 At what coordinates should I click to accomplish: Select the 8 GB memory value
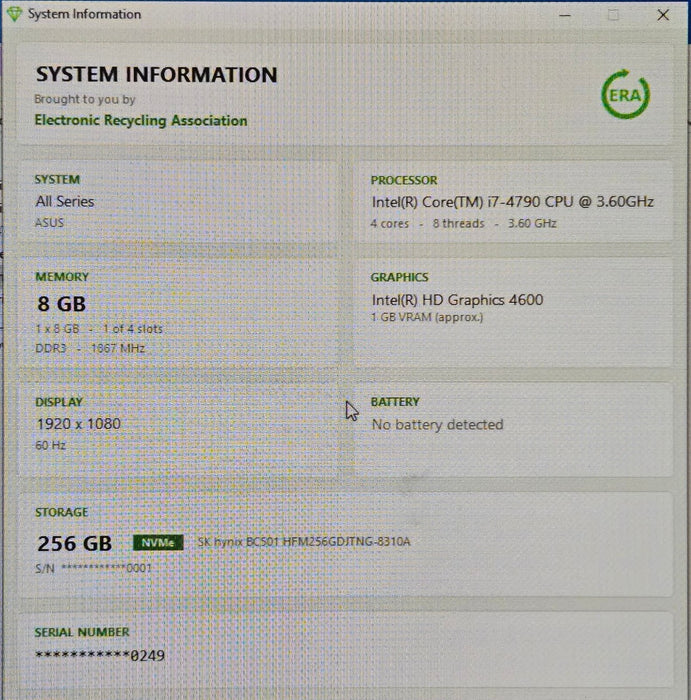tap(62, 304)
